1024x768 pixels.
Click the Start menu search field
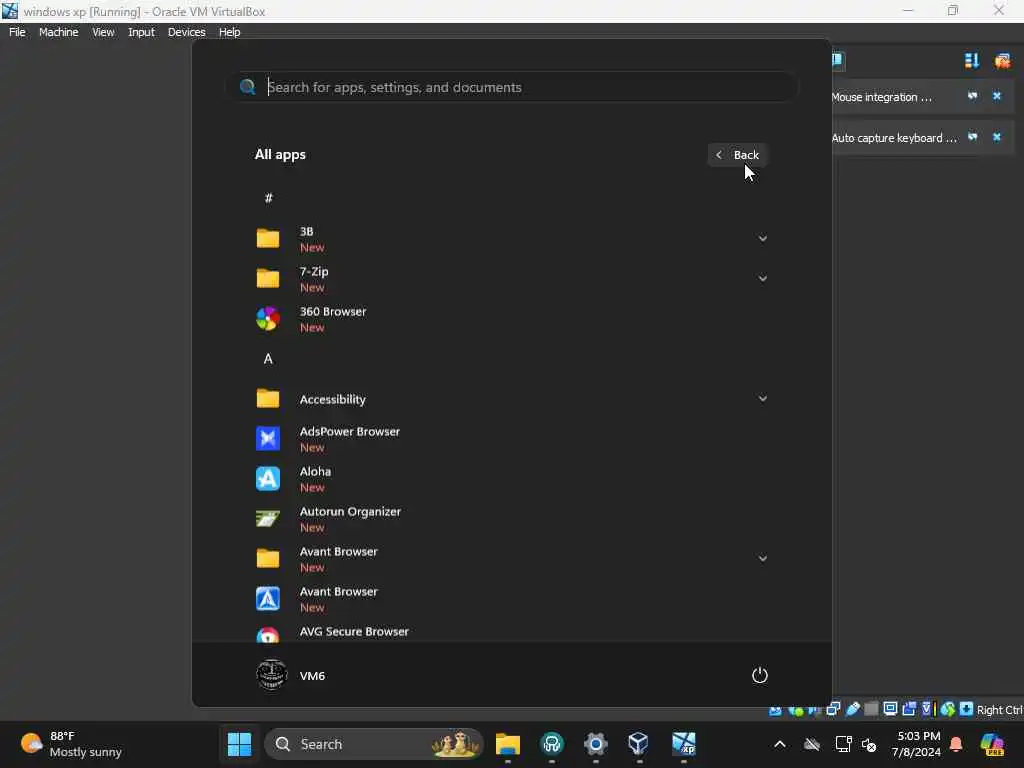coord(511,87)
